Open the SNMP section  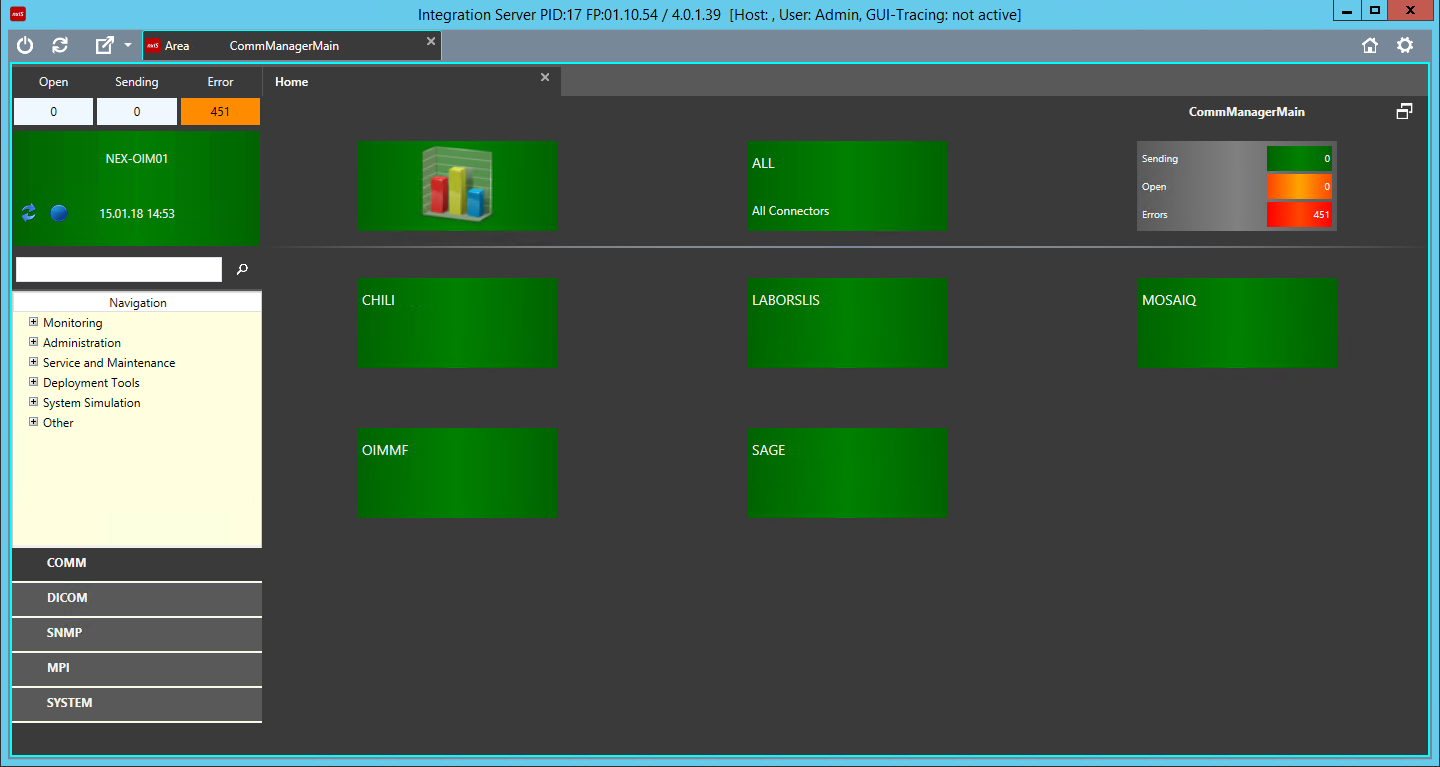(x=137, y=633)
